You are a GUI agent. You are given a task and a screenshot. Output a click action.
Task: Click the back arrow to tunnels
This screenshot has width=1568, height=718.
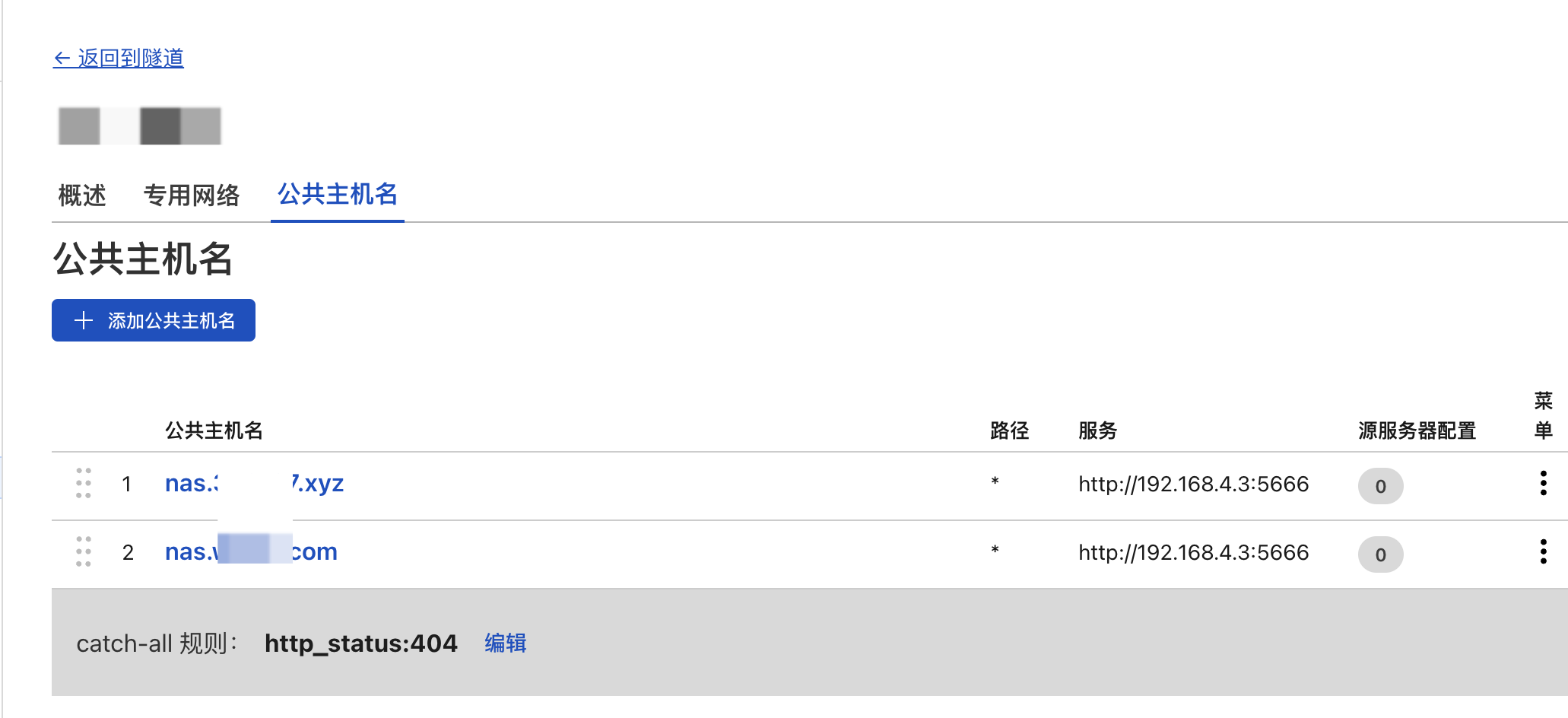coord(62,59)
